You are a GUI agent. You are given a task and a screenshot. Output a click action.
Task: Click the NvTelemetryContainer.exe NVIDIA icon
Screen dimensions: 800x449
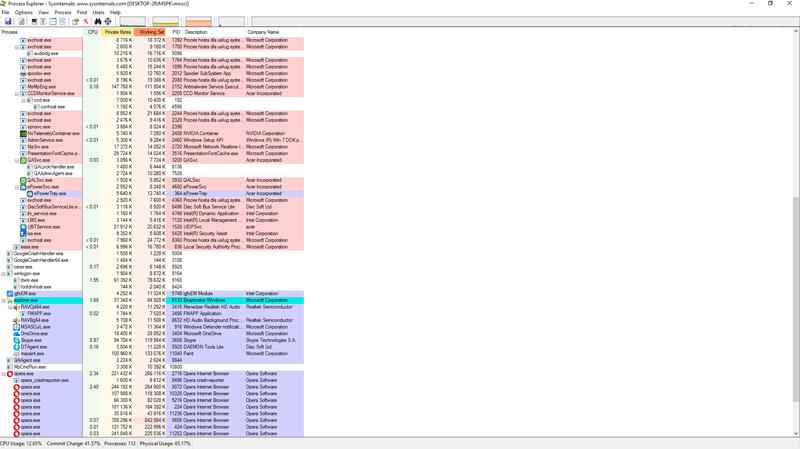click(x=23, y=133)
